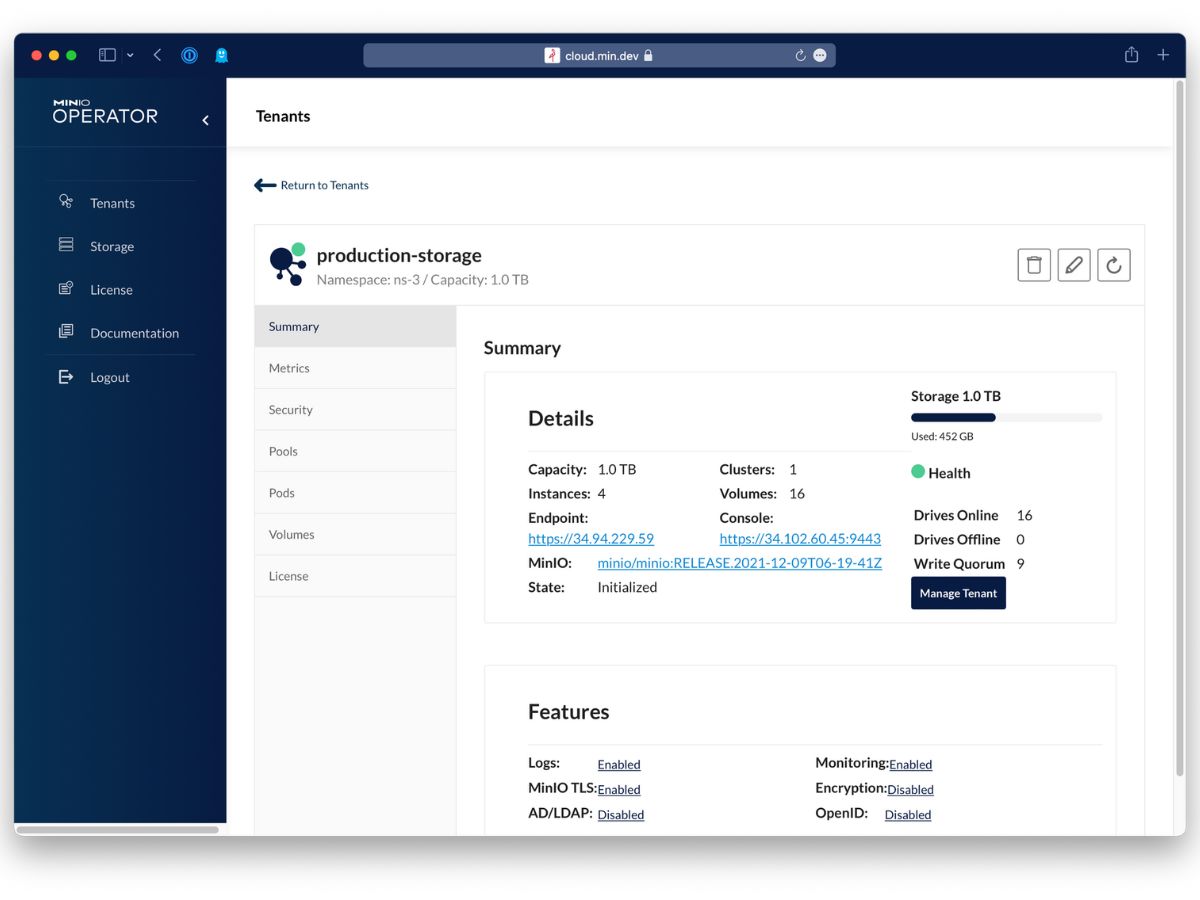Viewport: 1200px width, 900px height.
Task: Click the 'Initialized' state value
Action: coord(627,587)
